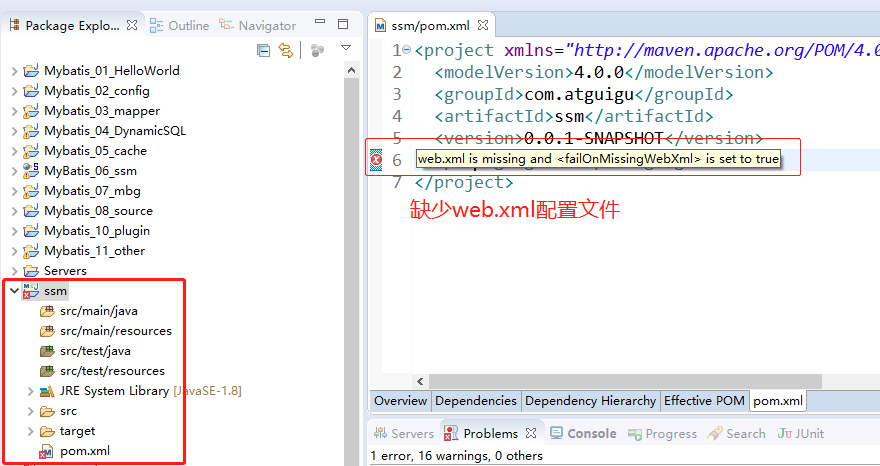Expand JRE System Library node
This screenshot has width=880, height=466.
pyautogui.click(x=31, y=391)
